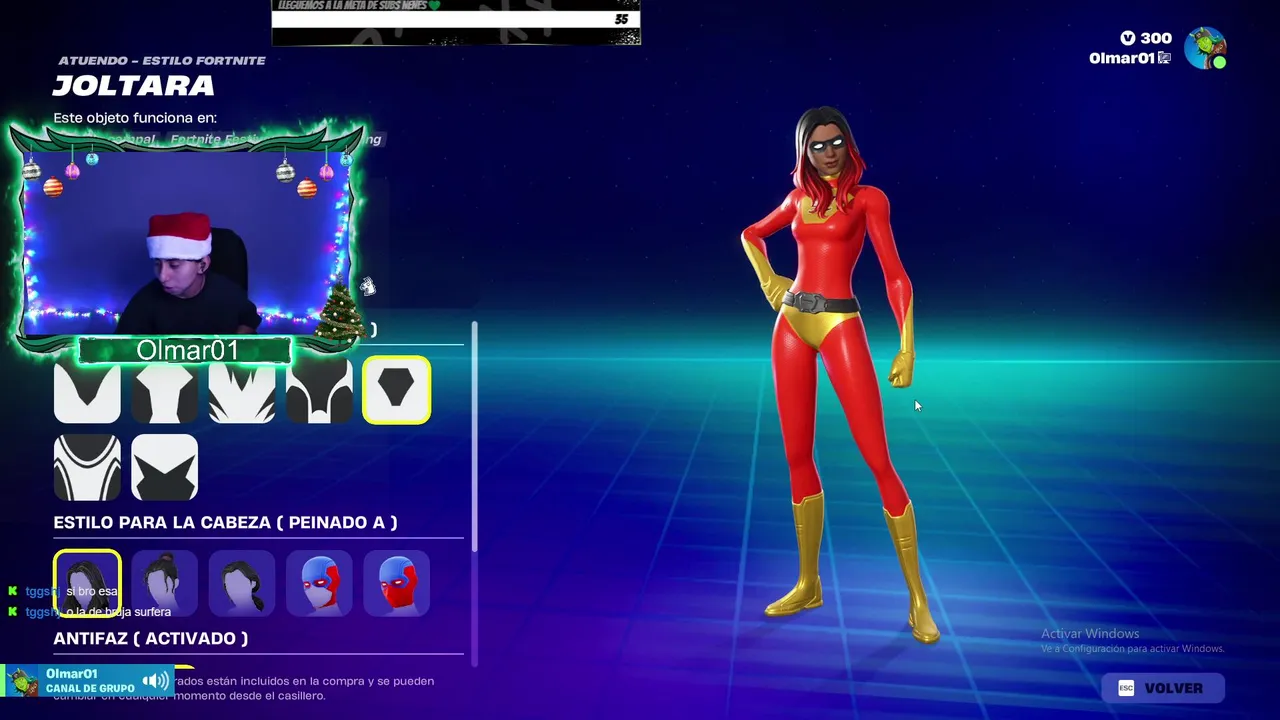This screenshot has height=720, width=1280.
Task: Click the Olmar01 CANAL DE GRUPO indicator
Action: point(88,681)
